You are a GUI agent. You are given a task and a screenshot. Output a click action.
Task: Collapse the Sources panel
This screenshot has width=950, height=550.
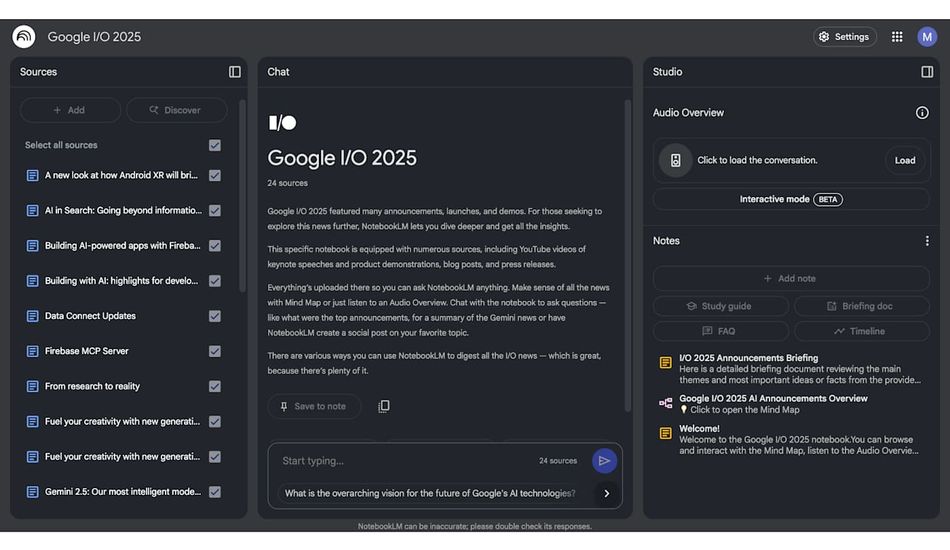tap(235, 72)
